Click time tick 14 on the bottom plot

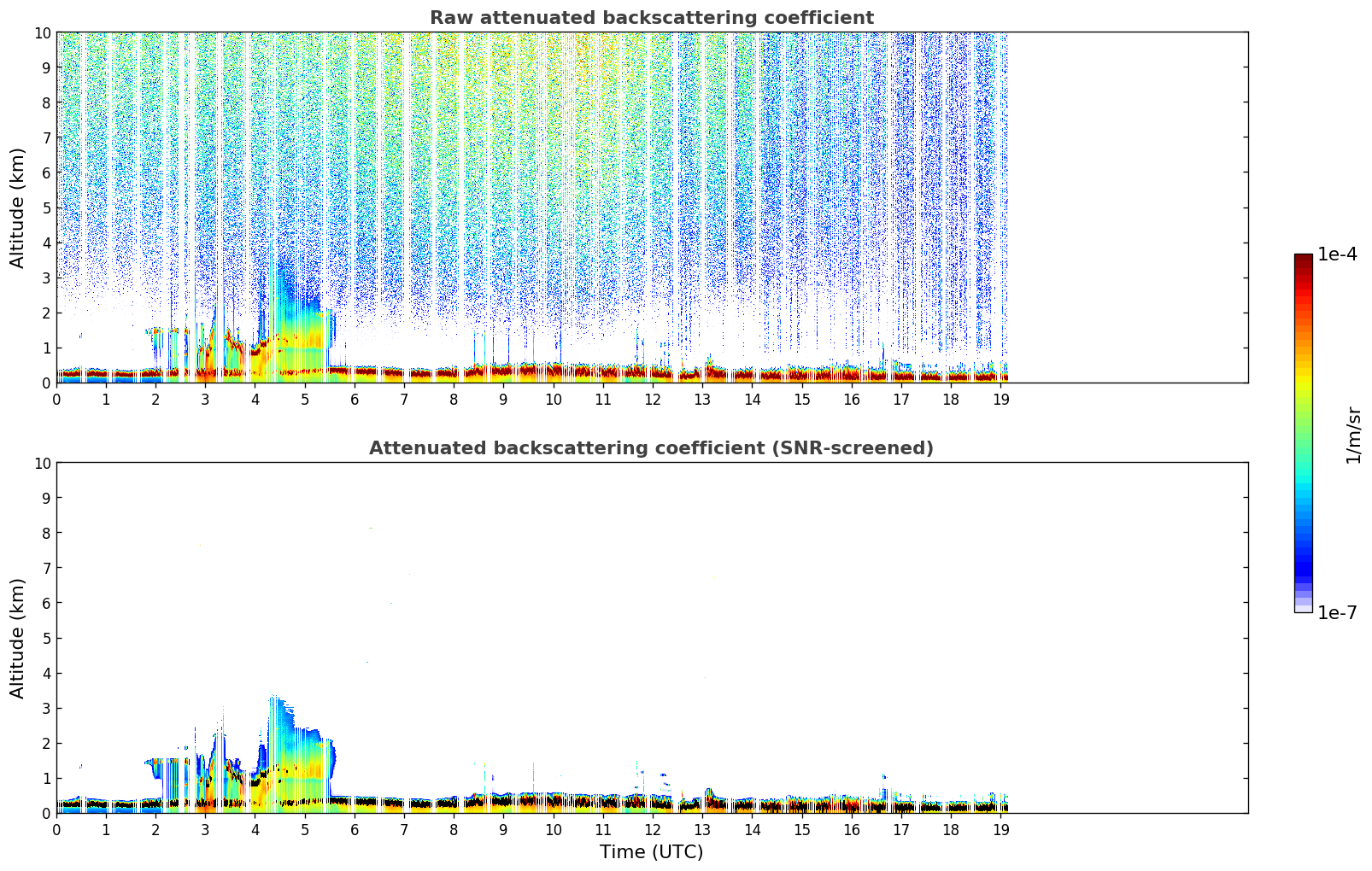(x=752, y=829)
